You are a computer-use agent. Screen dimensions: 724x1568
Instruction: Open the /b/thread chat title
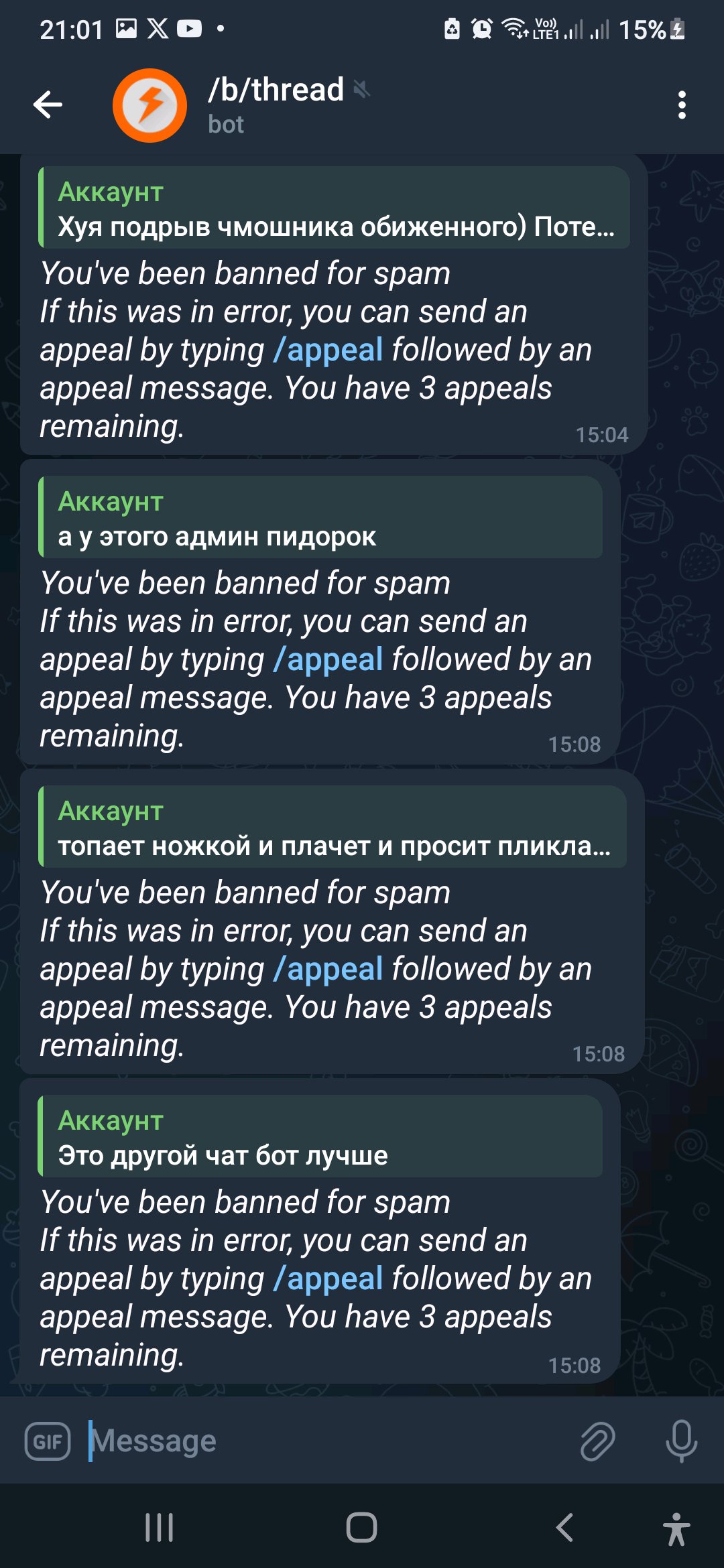[276, 89]
